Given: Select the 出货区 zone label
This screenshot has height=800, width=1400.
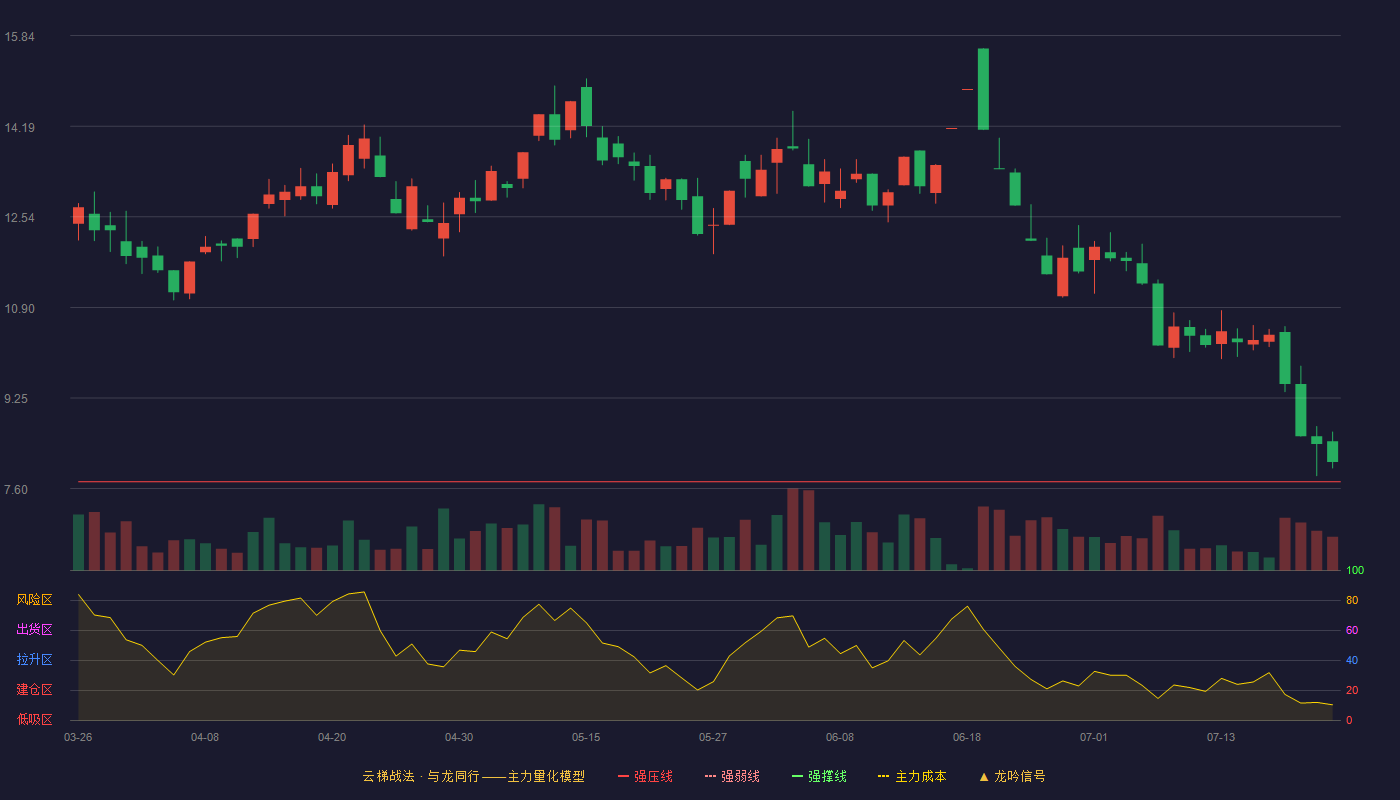Looking at the screenshot, I should click(x=34, y=630).
